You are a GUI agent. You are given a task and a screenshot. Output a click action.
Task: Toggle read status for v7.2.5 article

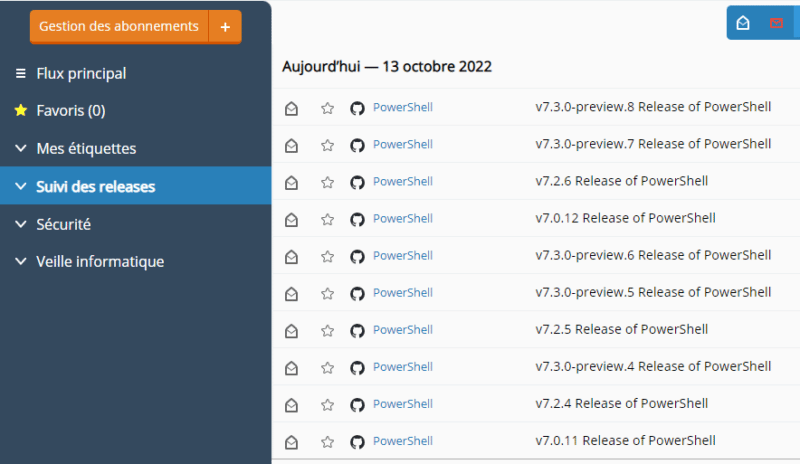click(x=291, y=331)
